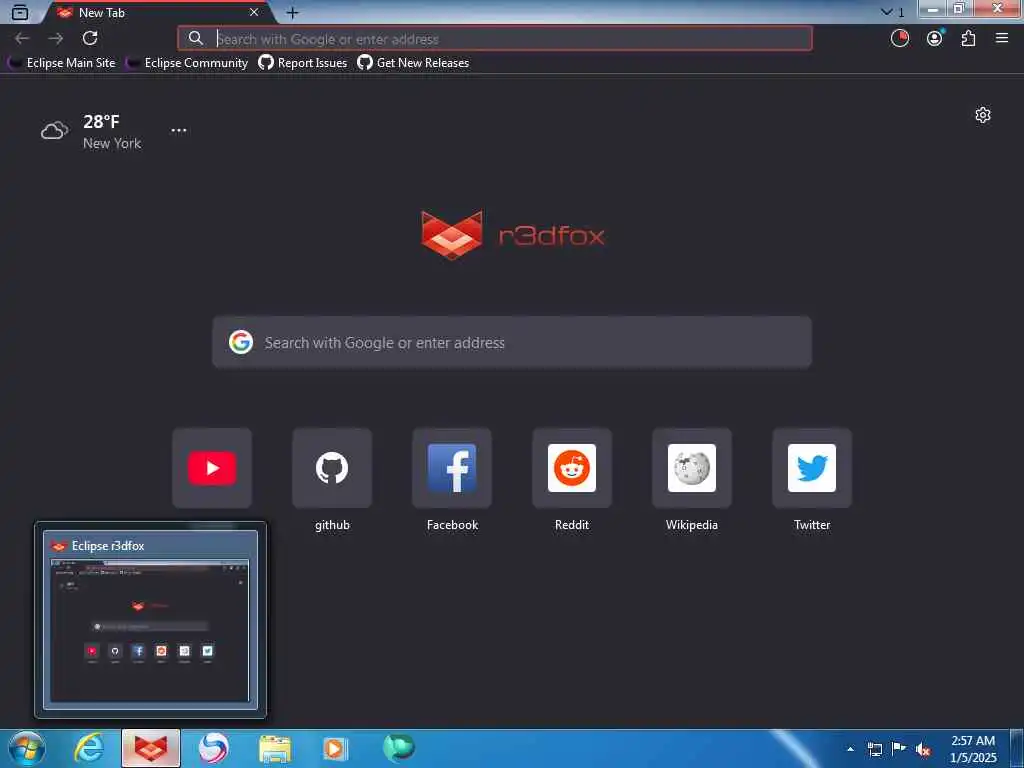This screenshot has height=768, width=1024.
Task: Open the Report Issues bookmark
Action: [302, 63]
